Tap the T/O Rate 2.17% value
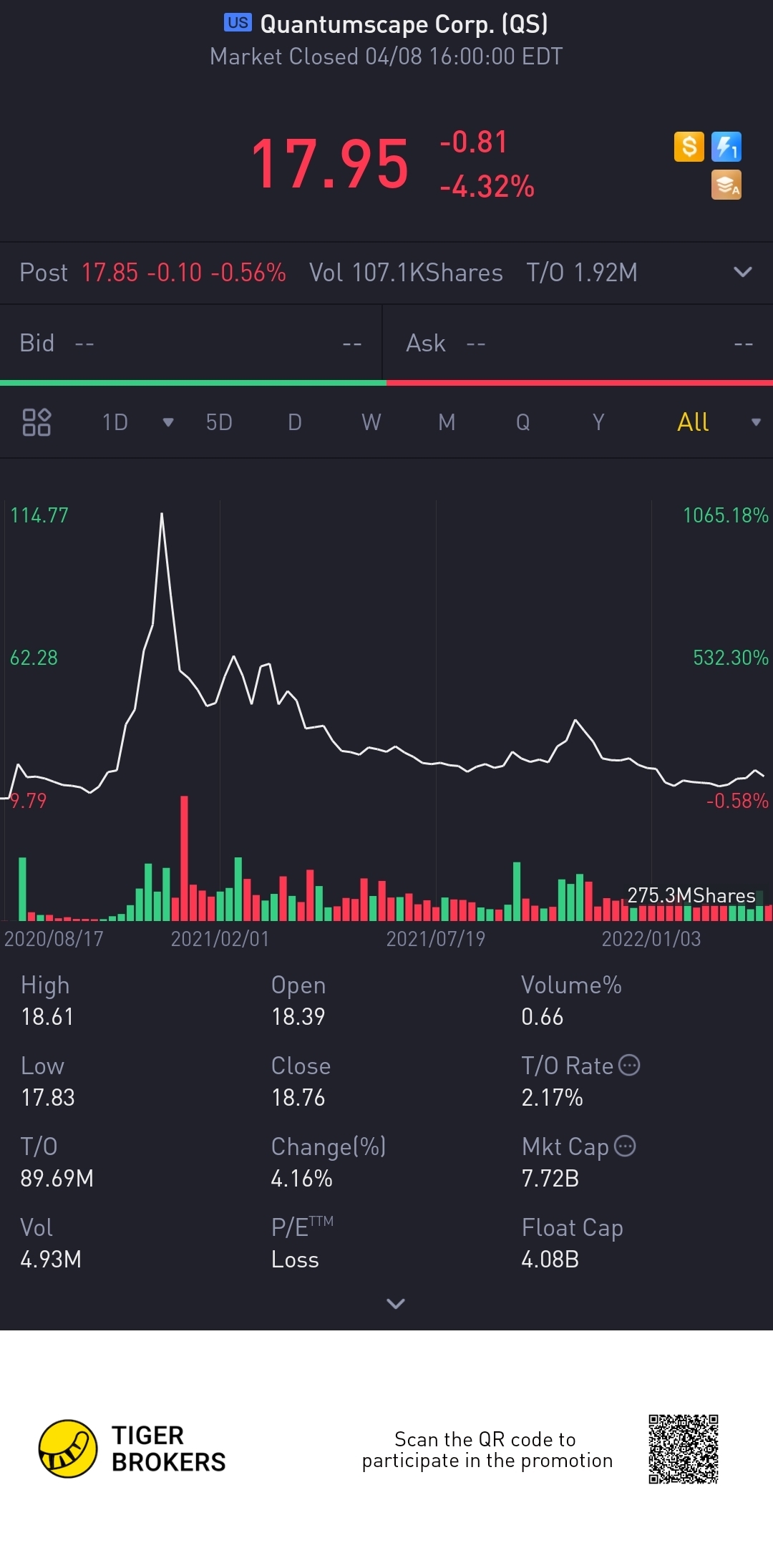The width and height of the screenshot is (773, 1568). tap(553, 1097)
